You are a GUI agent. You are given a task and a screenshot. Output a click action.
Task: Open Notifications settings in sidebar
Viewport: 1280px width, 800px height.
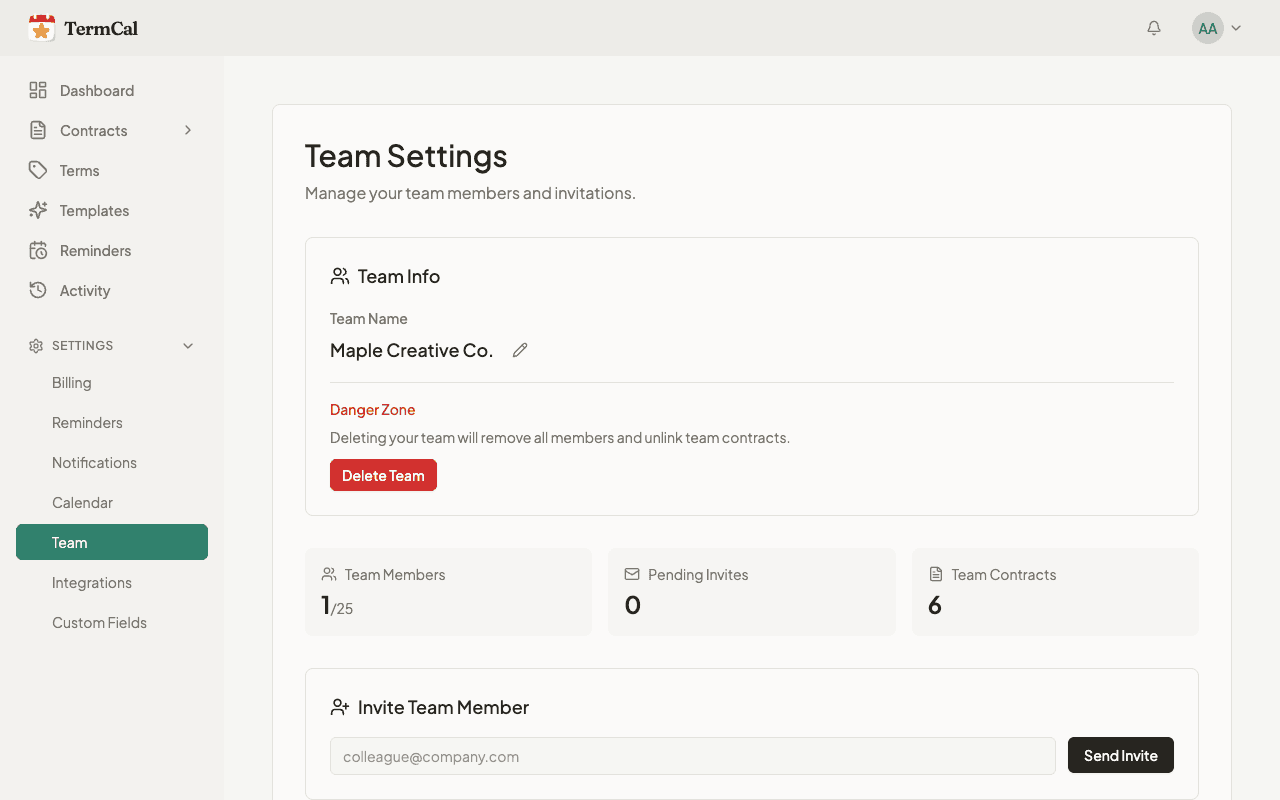pyautogui.click(x=94, y=463)
